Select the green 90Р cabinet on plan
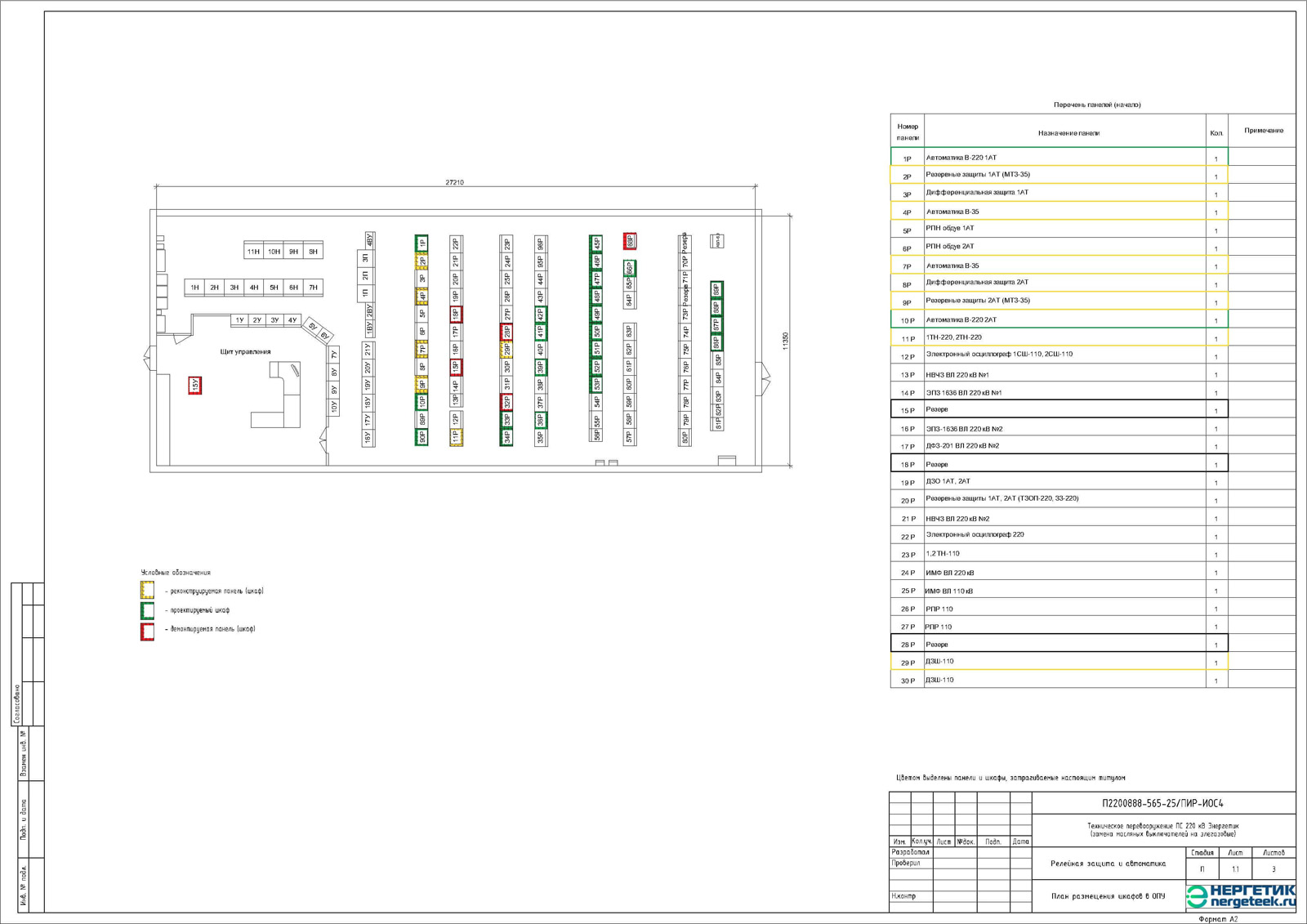Viewport: 1307px width, 924px height. 422,437
